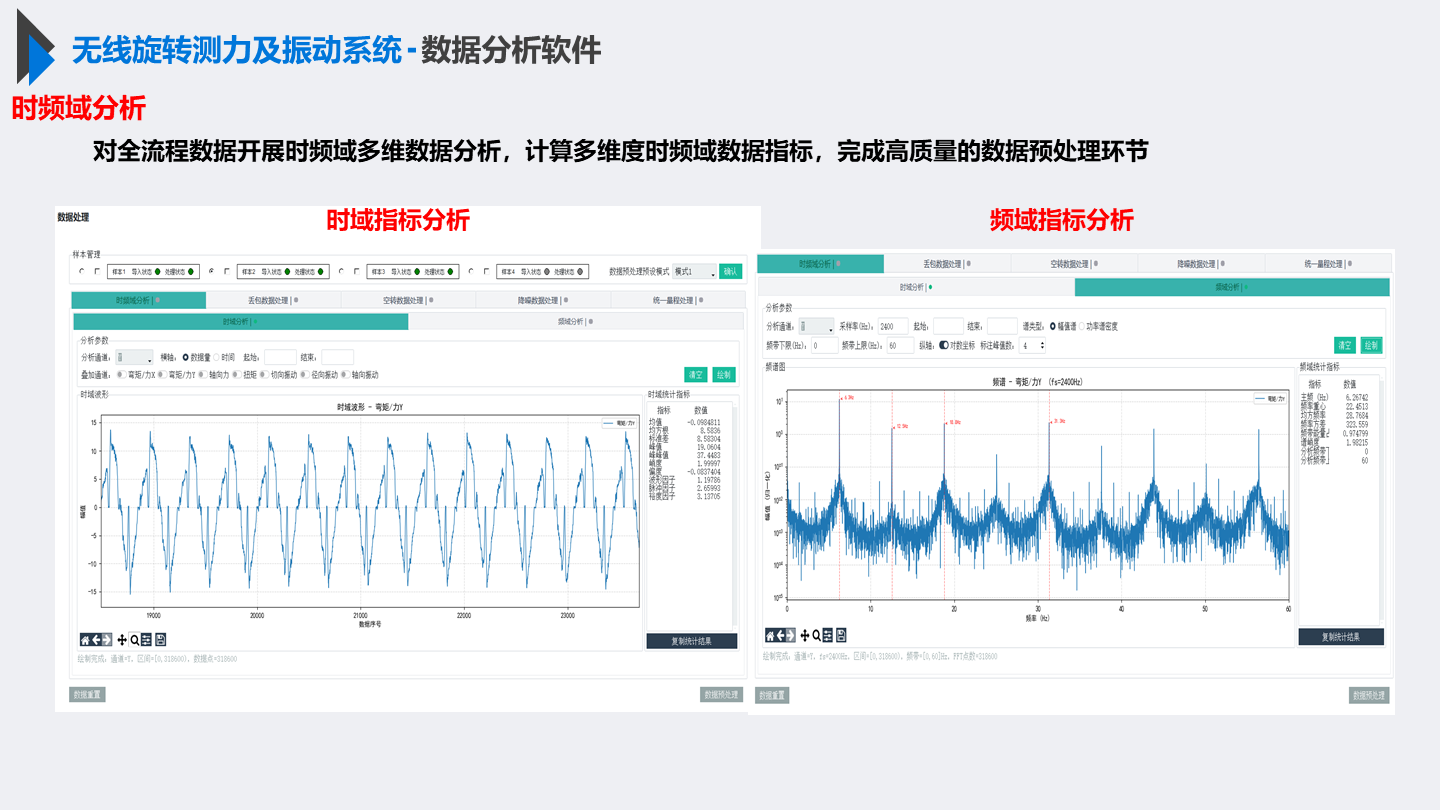The height and width of the screenshot is (810, 1440).
Task: Go back in time-domain plot view history
Action: 96,640
